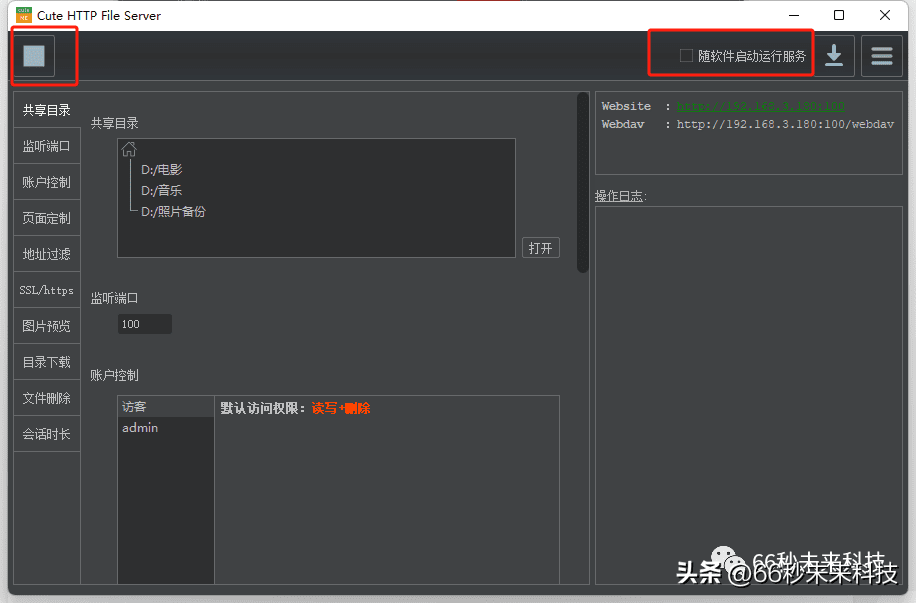Click the home icon above the shared directories
This screenshot has width=916, height=603.
(128, 147)
